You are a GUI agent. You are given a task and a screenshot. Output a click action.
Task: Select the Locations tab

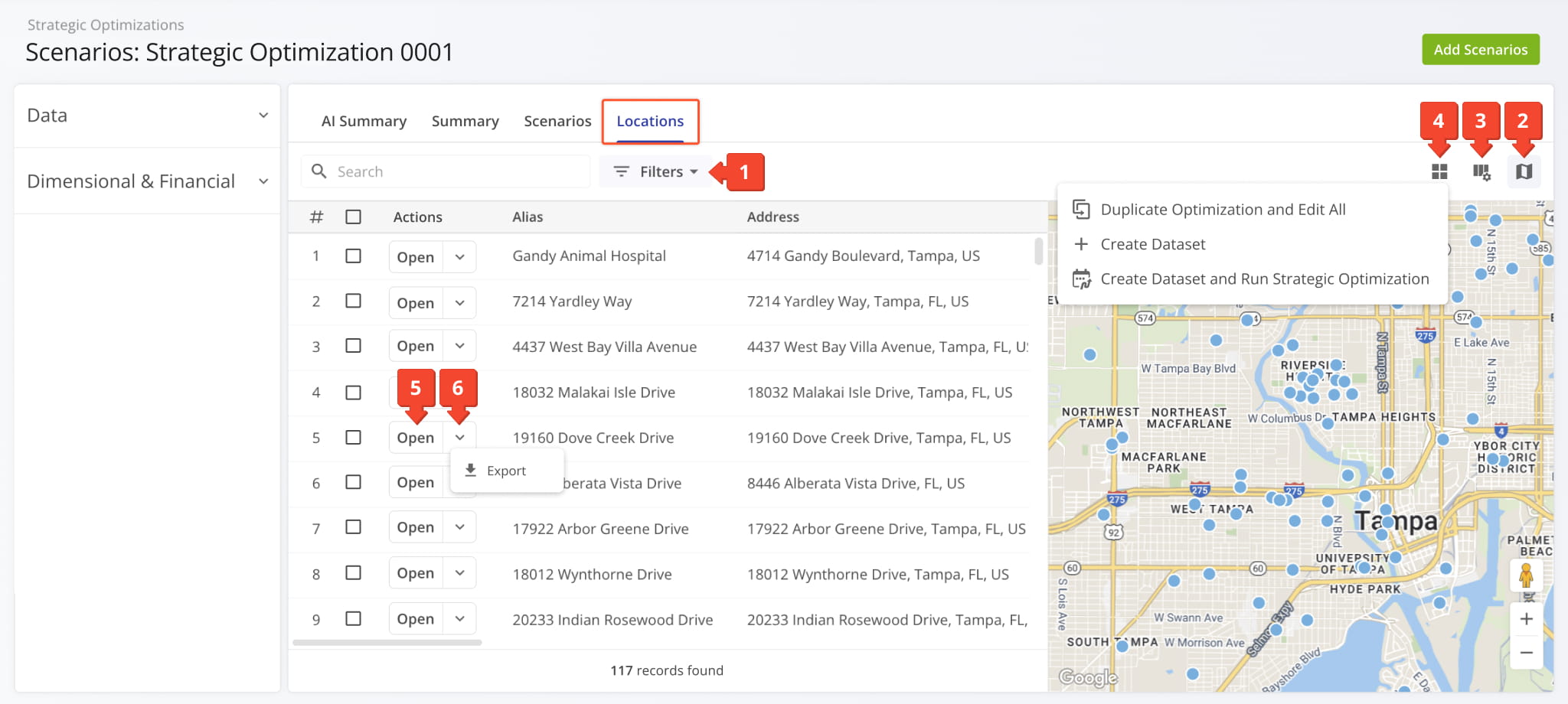tap(650, 121)
